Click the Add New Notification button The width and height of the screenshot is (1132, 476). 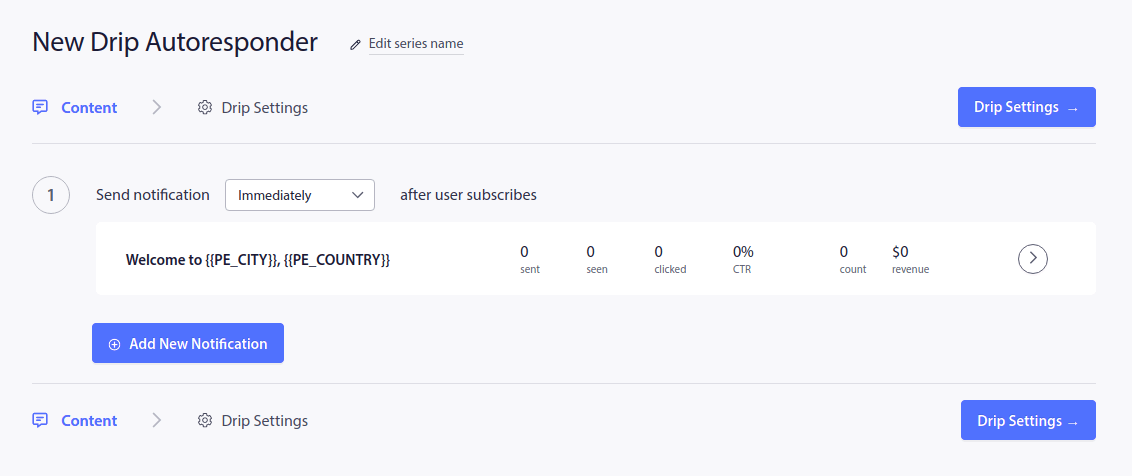coord(188,343)
